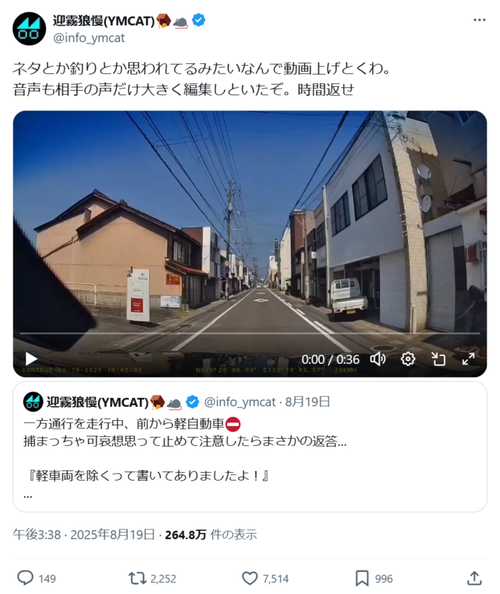Viewport: 500px width, 594px height.
Task: Mute the video with the speaker icon
Action: pos(378,359)
